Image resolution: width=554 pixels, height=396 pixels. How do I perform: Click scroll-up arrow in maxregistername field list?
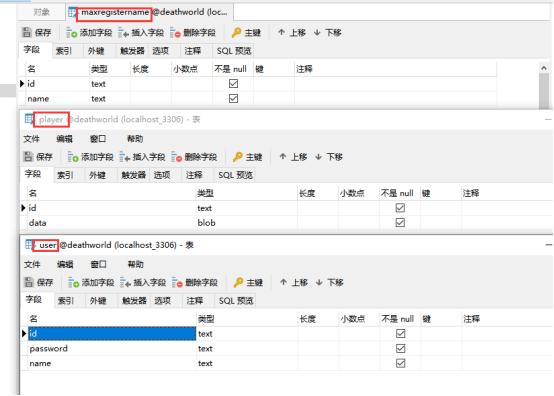[x=544, y=68]
